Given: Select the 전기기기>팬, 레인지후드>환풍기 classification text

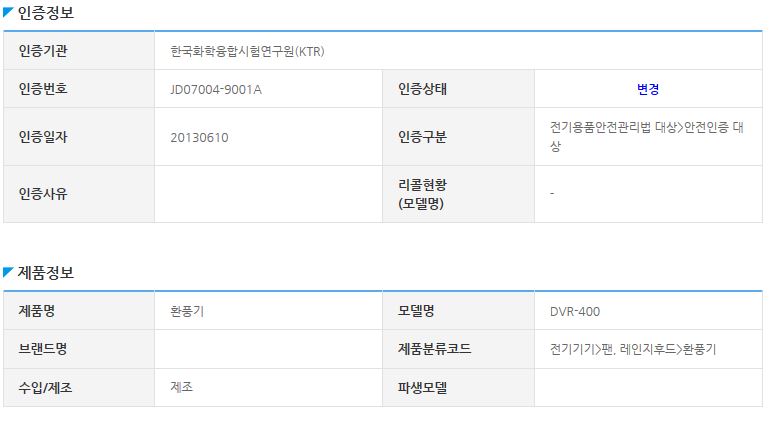Looking at the screenshot, I should click(x=633, y=349).
